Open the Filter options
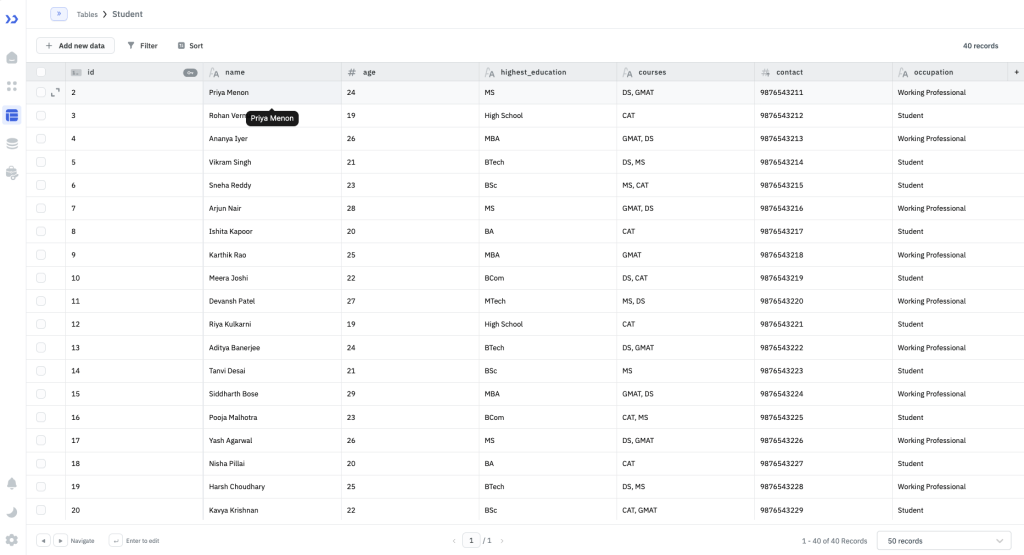 142,46
